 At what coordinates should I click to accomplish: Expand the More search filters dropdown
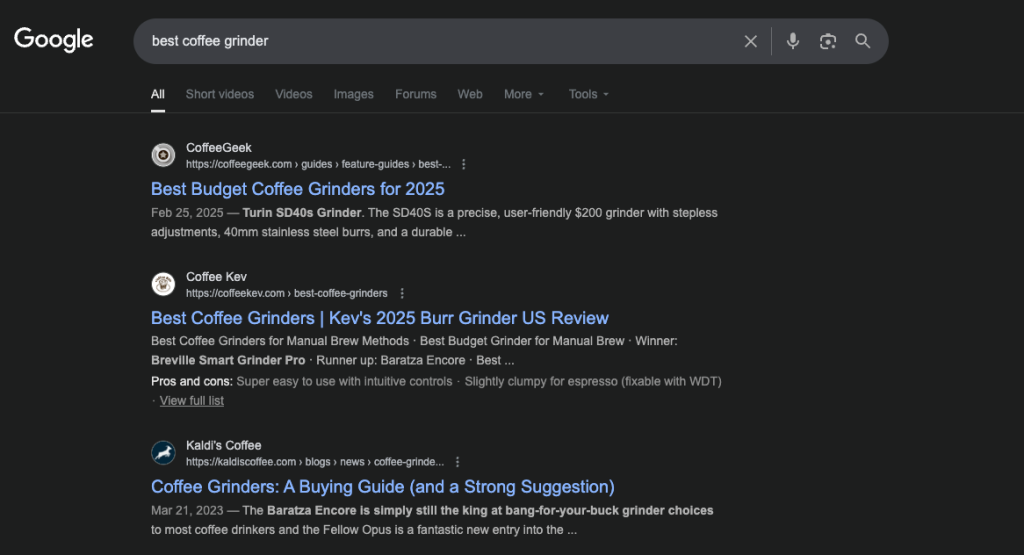[x=524, y=94]
